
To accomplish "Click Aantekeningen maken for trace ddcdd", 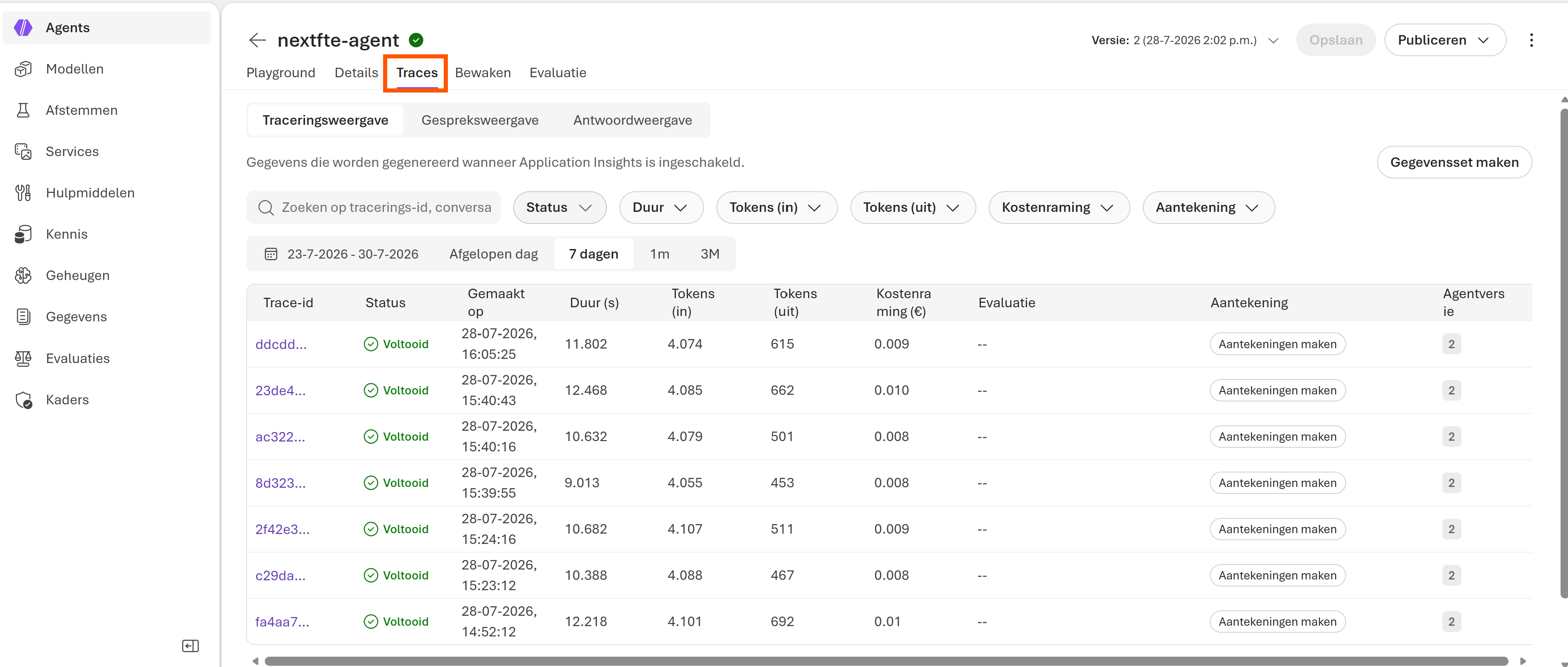I will tap(1277, 344).
